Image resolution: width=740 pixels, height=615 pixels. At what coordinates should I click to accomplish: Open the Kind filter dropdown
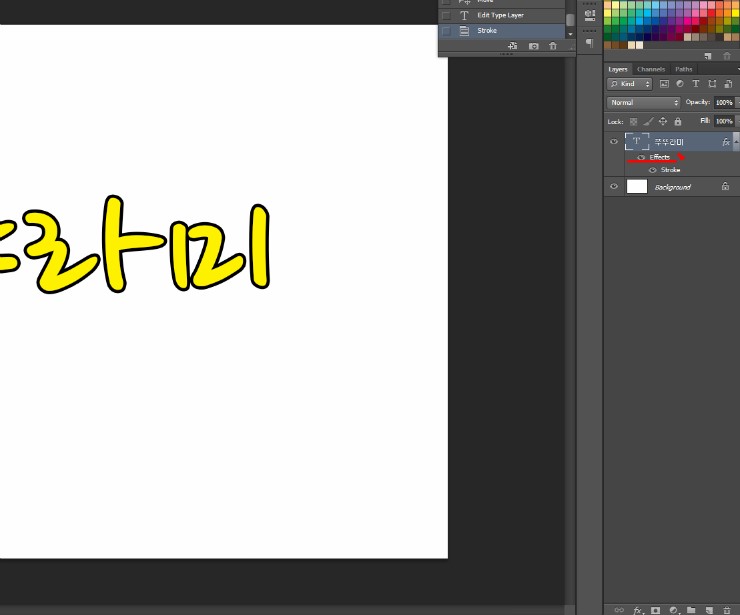(630, 84)
